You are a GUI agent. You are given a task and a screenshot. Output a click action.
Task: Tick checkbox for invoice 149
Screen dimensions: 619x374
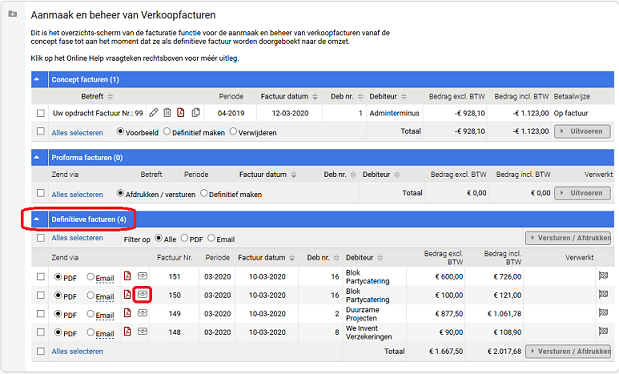coord(41,314)
